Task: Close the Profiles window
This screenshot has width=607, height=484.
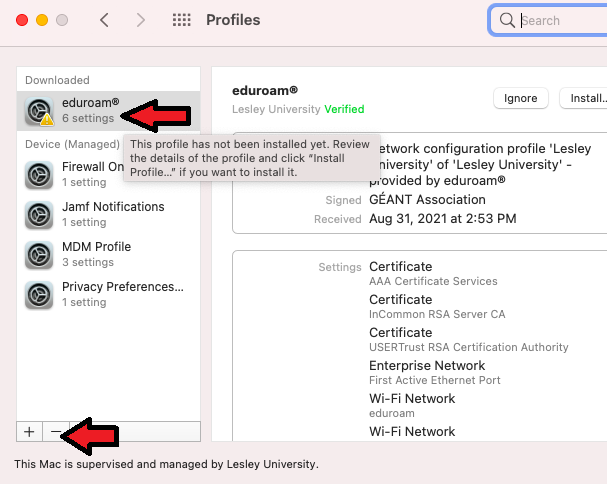Action: point(22,20)
